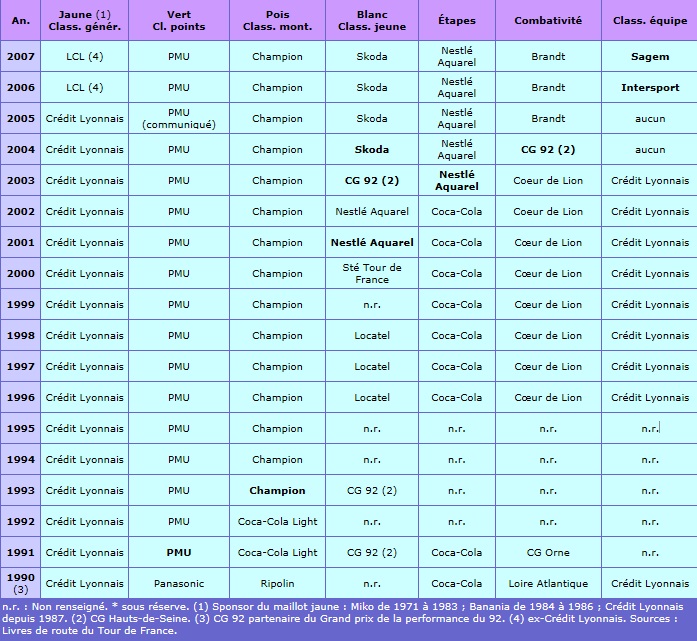
Task: Click 'aucun' in the 2005 row
Action: (650, 119)
